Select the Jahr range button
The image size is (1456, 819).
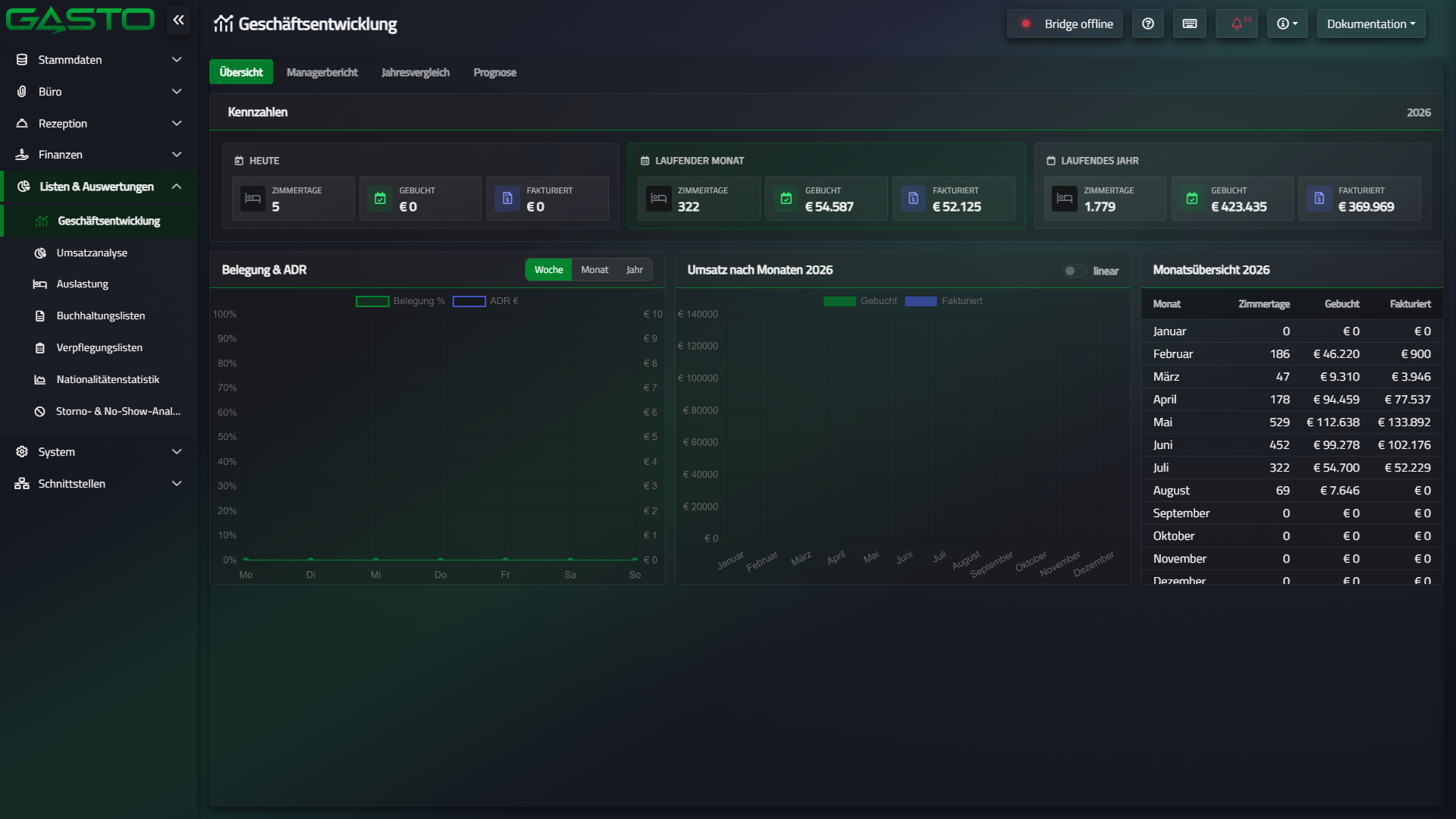pos(635,270)
